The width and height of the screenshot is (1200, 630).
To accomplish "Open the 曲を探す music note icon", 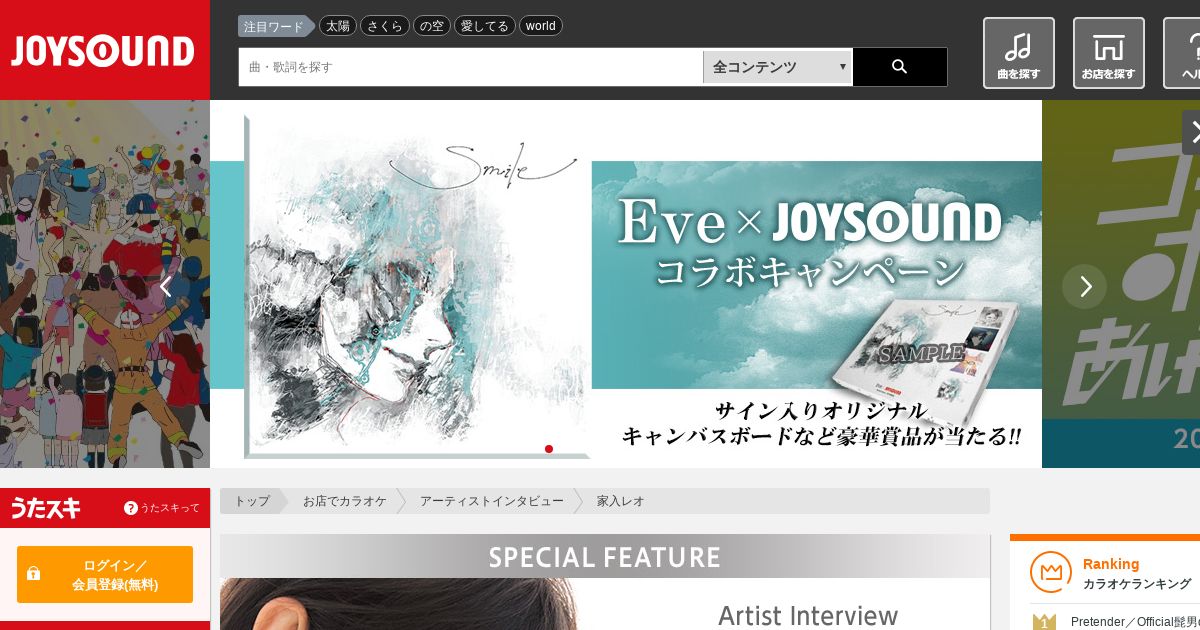I will [x=1018, y=52].
